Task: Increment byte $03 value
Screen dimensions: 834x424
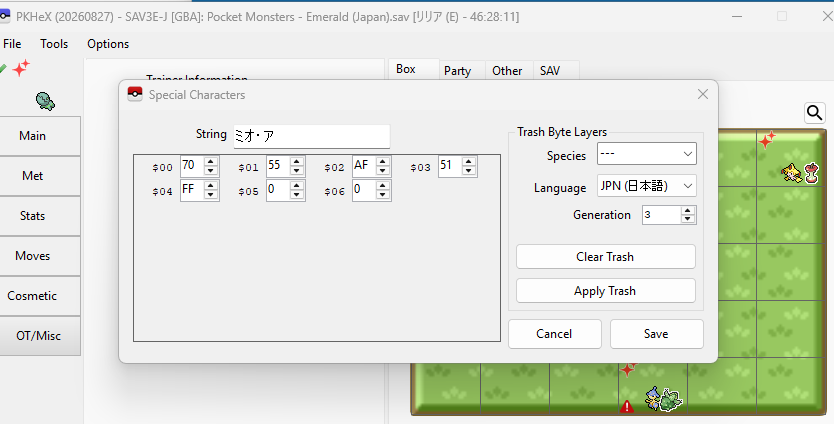Action: tap(469, 162)
